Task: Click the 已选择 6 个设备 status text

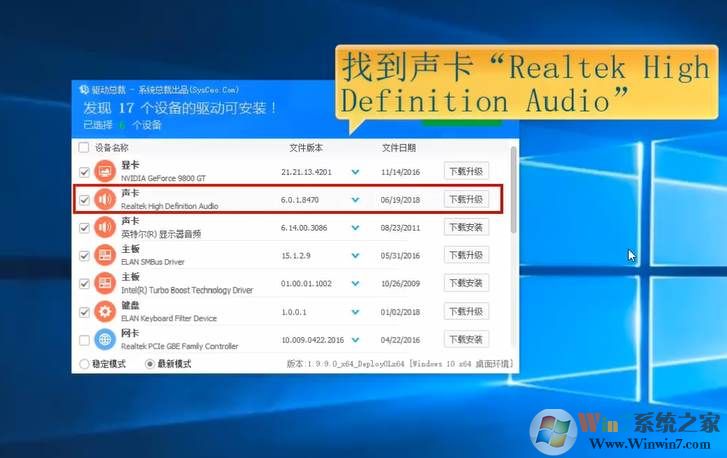Action: [x=122, y=125]
